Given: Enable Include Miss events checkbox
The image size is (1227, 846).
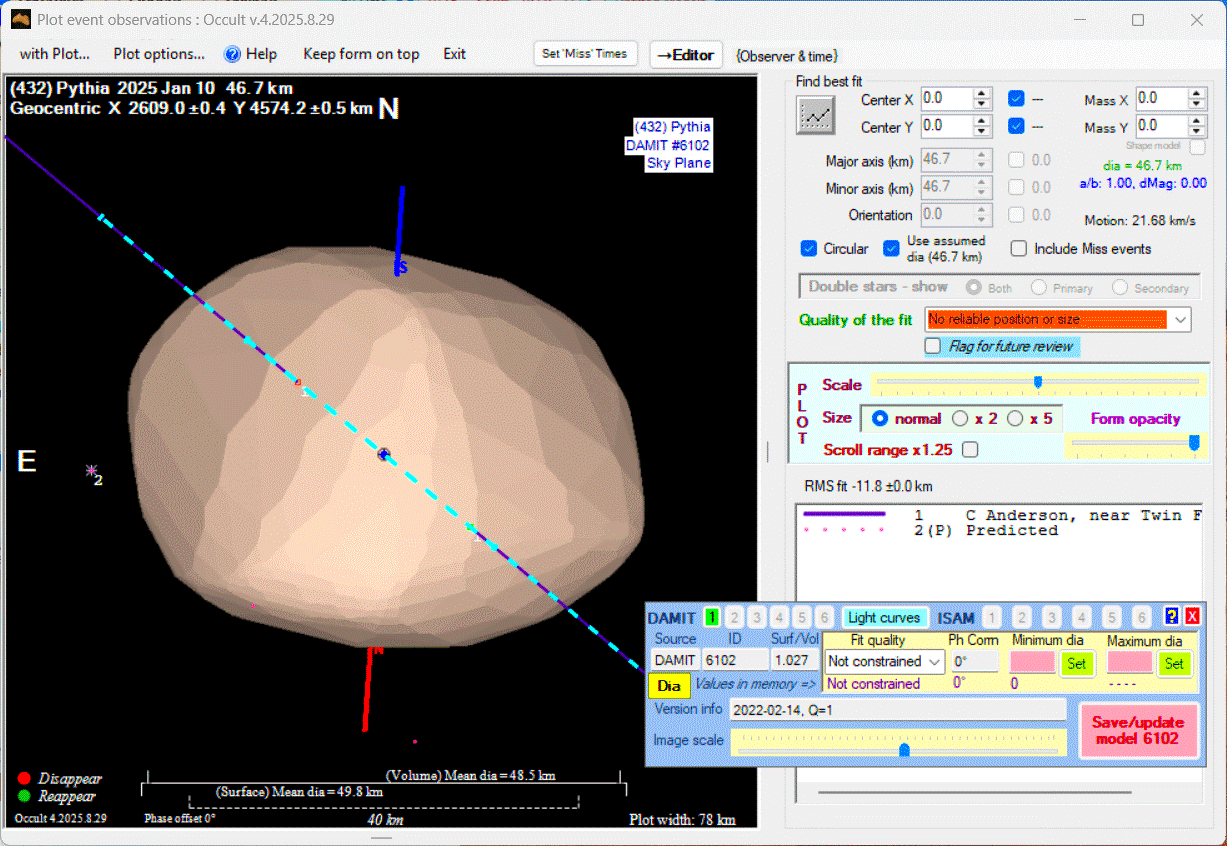Looking at the screenshot, I should pos(1018,248).
